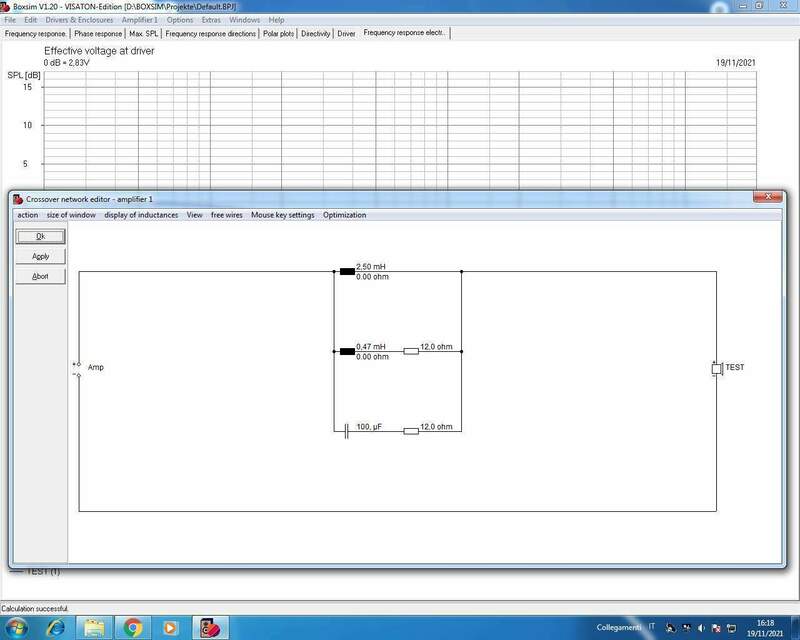Select the 0.47 mH inductor component

click(x=347, y=351)
